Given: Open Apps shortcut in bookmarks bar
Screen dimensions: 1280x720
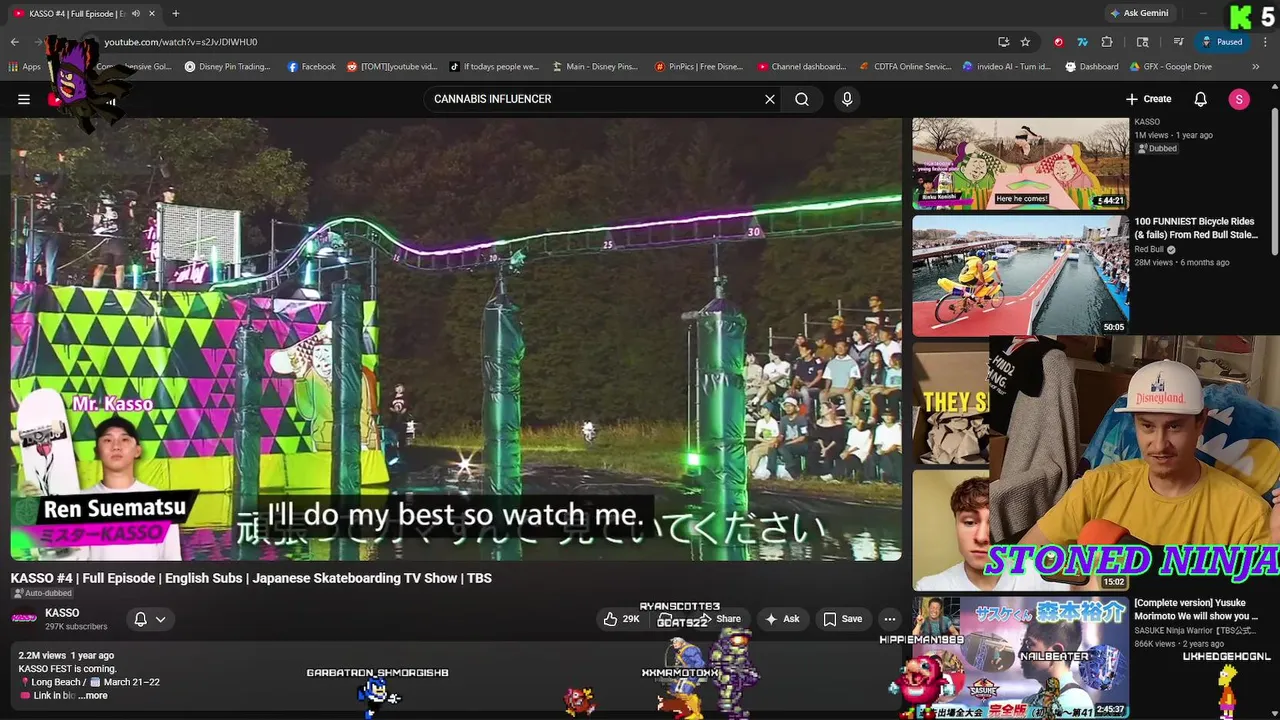Looking at the screenshot, I should tap(24, 67).
